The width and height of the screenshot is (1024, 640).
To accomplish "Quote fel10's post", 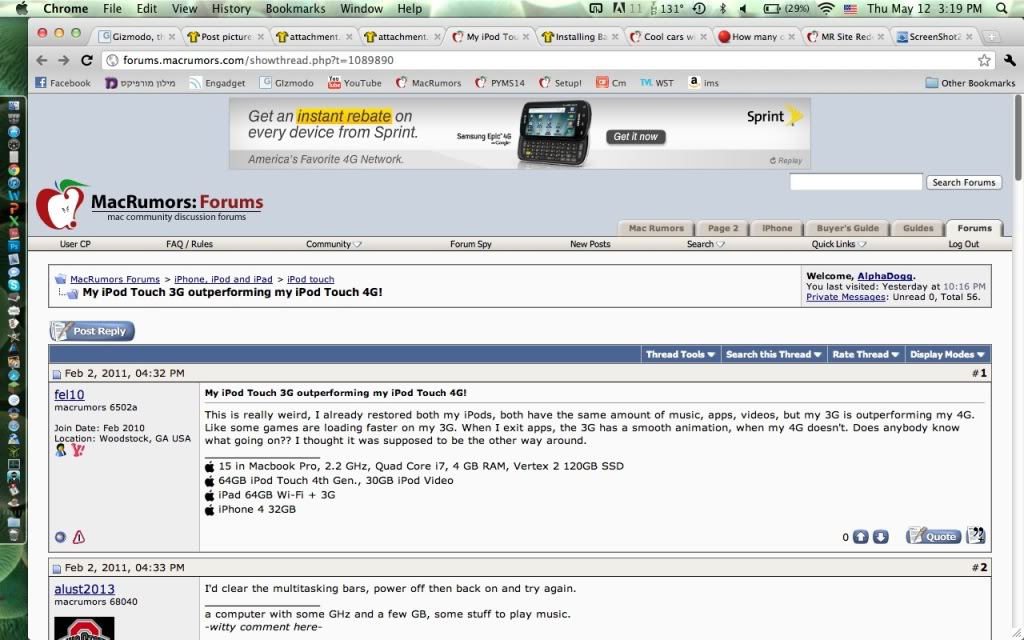I will point(933,536).
